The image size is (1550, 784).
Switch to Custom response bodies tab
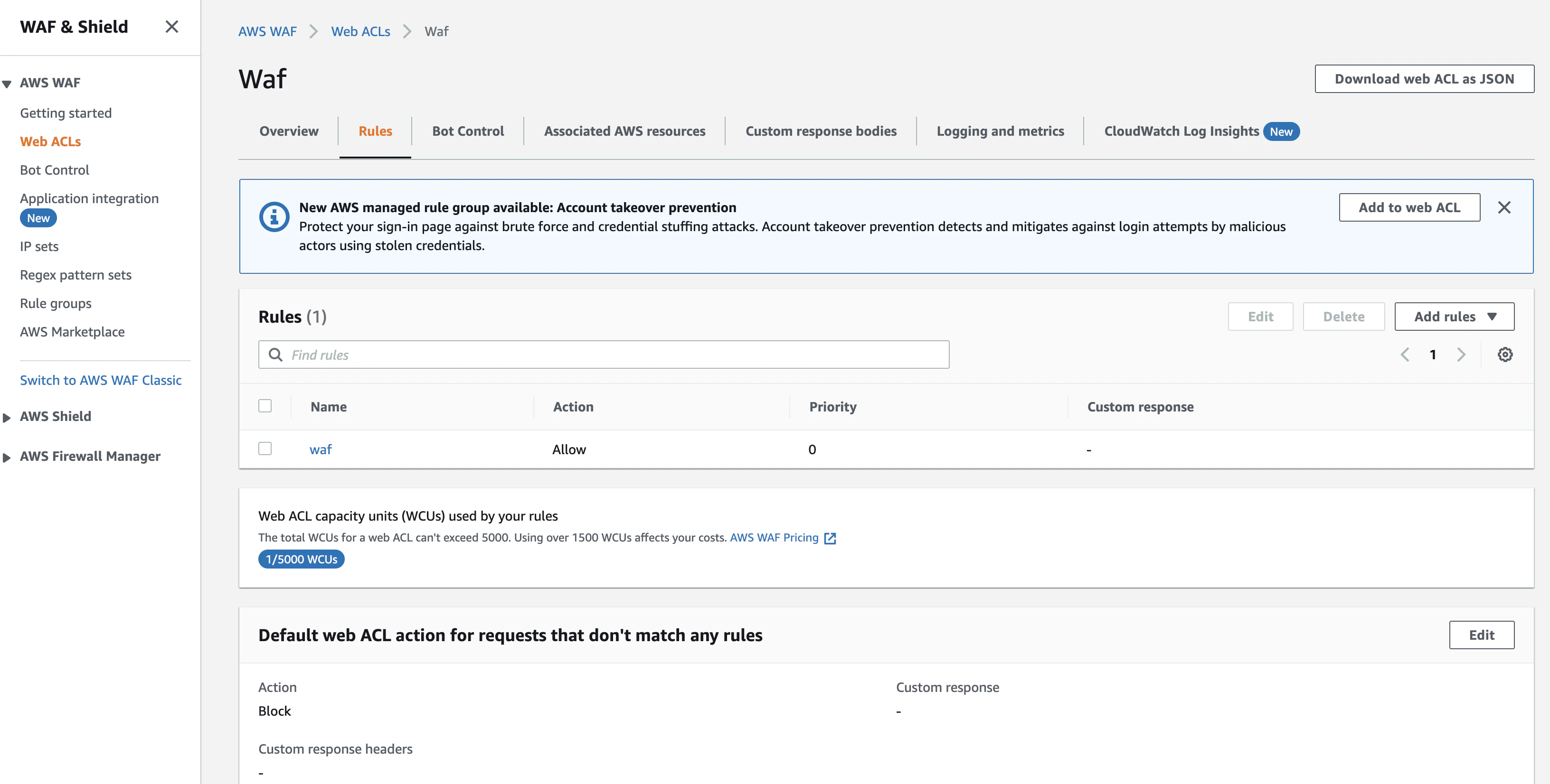(x=821, y=131)
